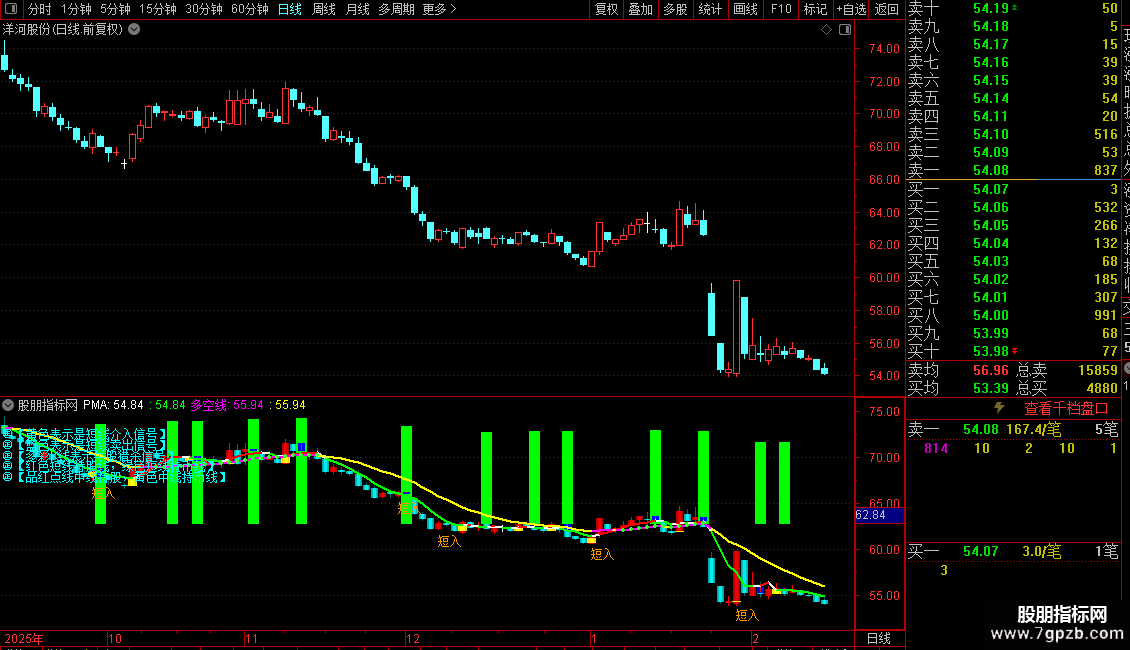Click the lightning bolt icon near 查看千档盘口
This screenshot has height=650, width=1130.
point(999,408)
